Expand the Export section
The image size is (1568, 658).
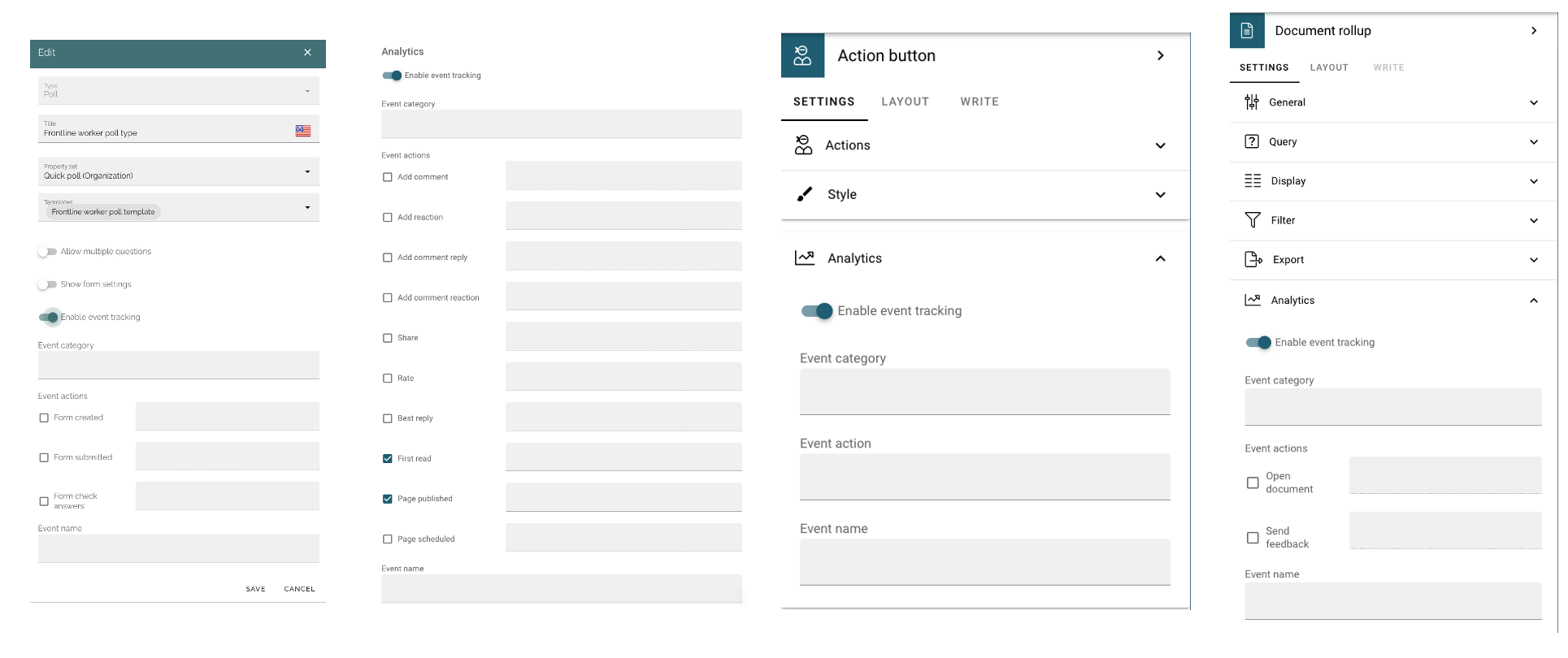[x=1534, y=260]
